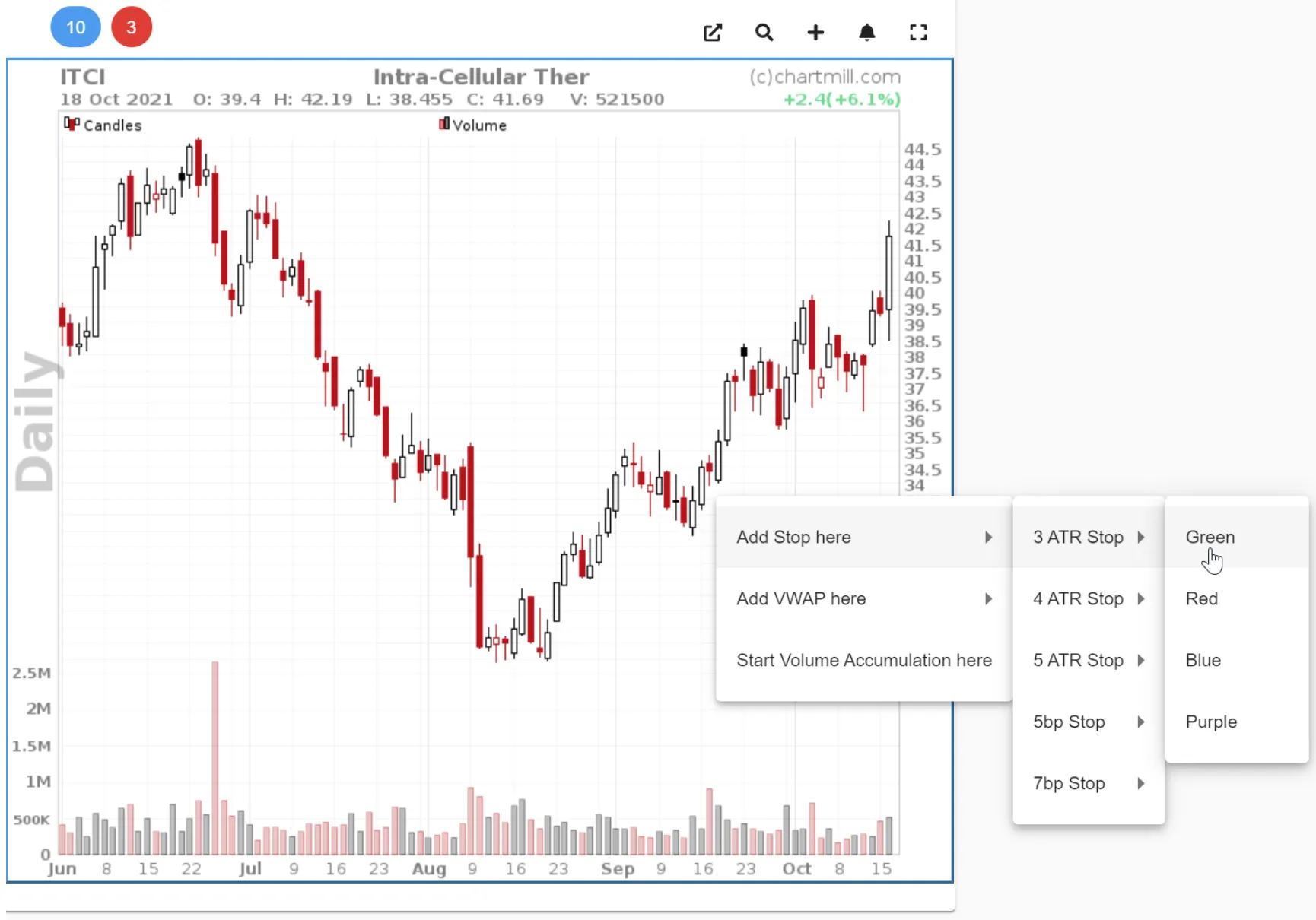Open chart in new window icon
This screenshot has height=920, width=1316.
point(713,33)
